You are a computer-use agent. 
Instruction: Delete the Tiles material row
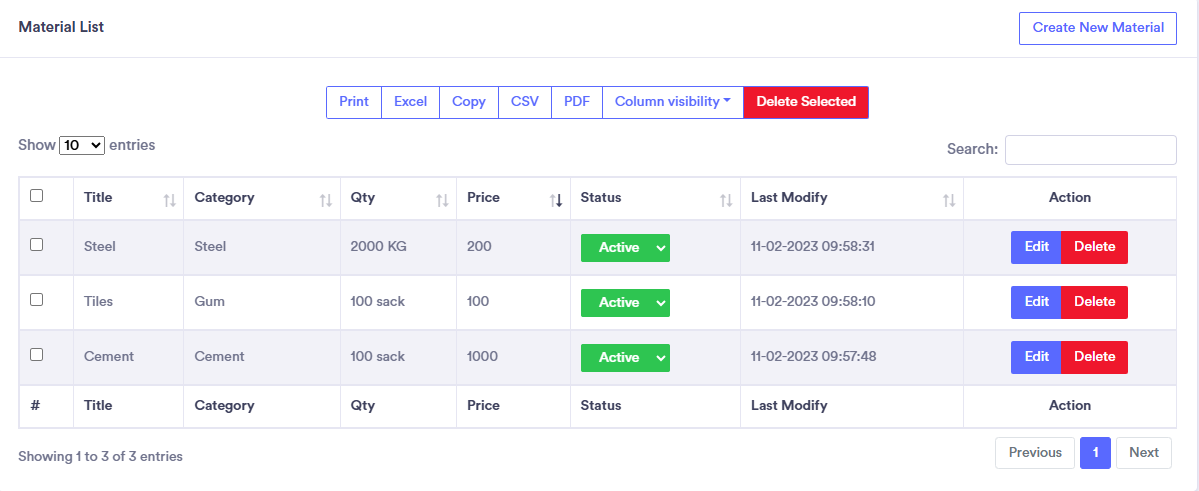click(1094, 302)
